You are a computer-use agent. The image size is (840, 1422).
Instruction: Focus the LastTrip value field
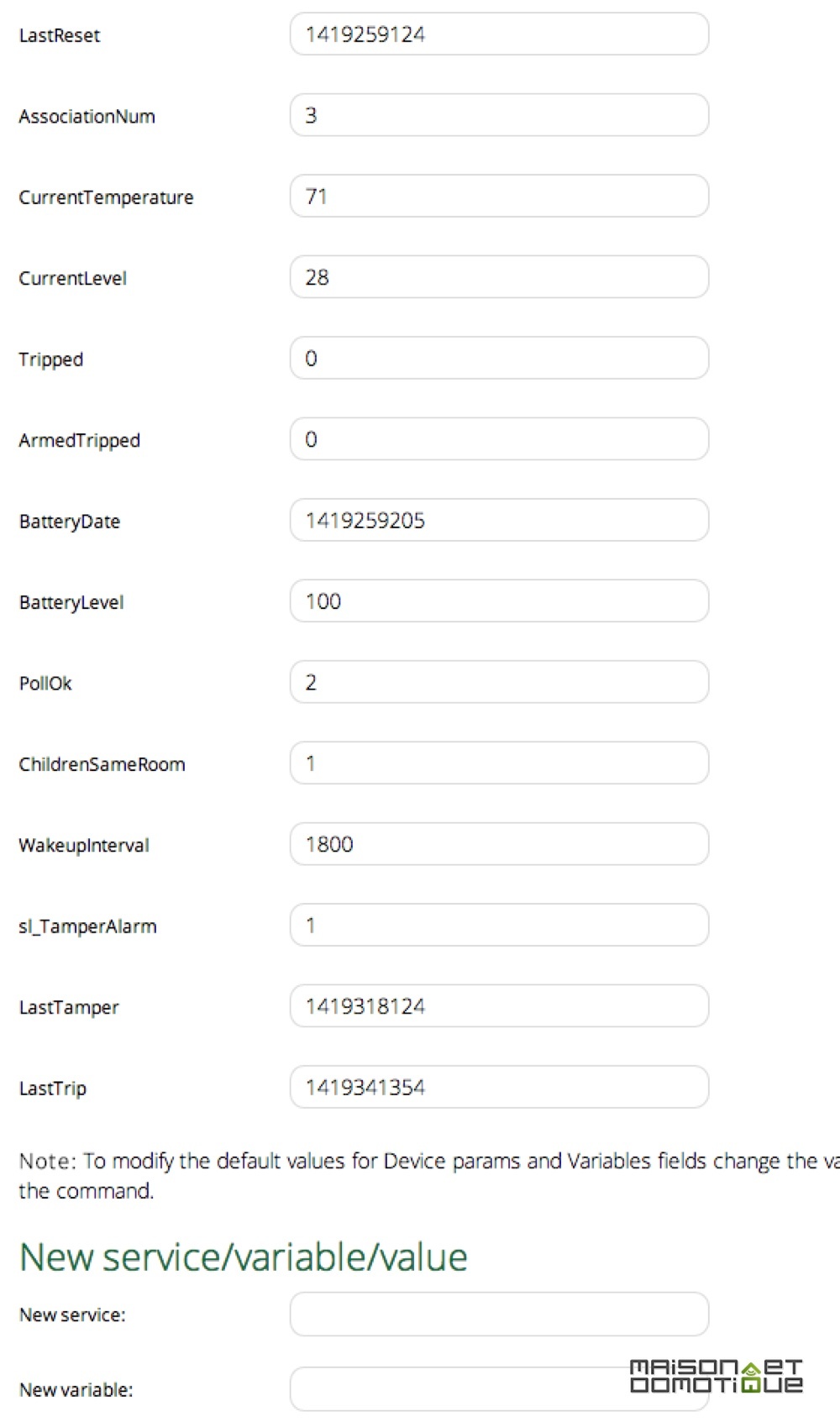pos(499,1088)
